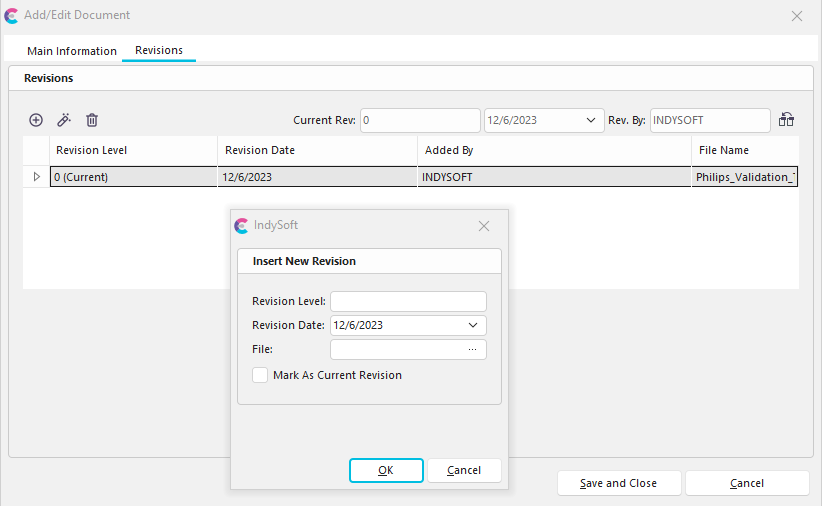The image size is (822, 506).
Task: Click the Revision Date column header
Action: pyautogui.click(x=317, y=150)
